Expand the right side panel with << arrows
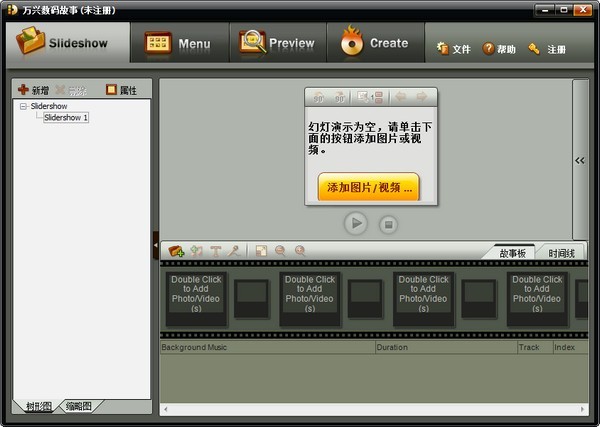The width and height of the screenshot is (600, 427). 580,160
